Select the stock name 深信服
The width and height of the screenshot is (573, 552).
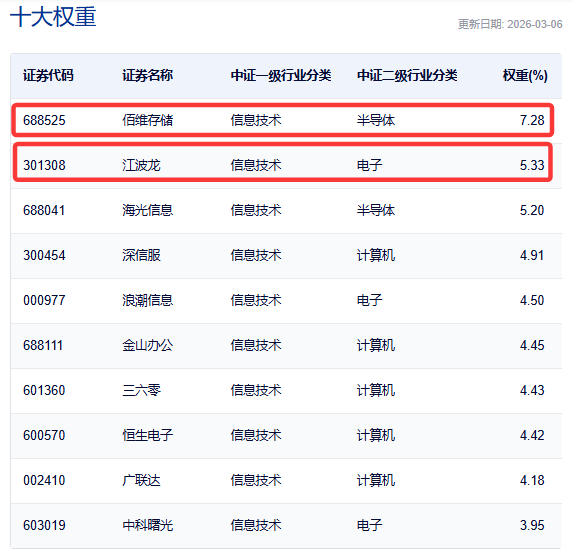coord(141,255)
